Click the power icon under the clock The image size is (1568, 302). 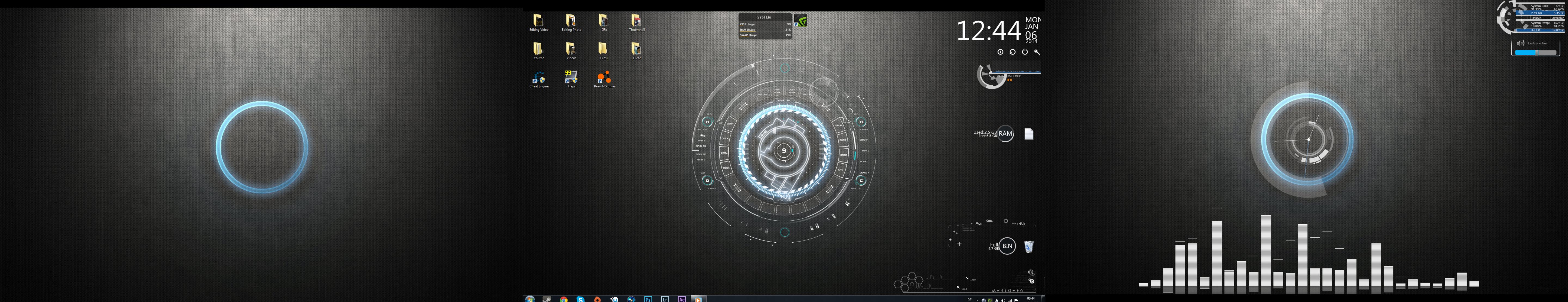tap(1025, 52)
